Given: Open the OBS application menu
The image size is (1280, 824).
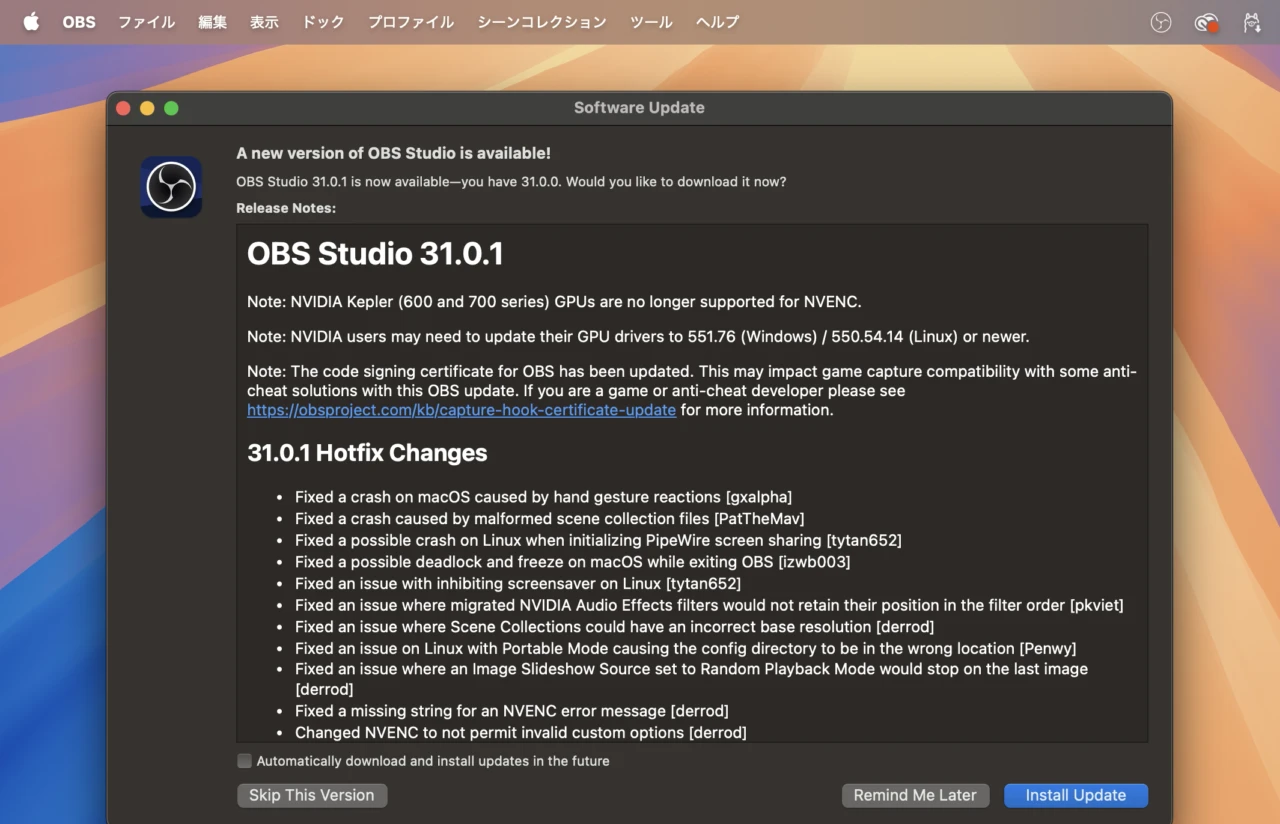Looking at the screenshot, I should click(x=79, y=22).
